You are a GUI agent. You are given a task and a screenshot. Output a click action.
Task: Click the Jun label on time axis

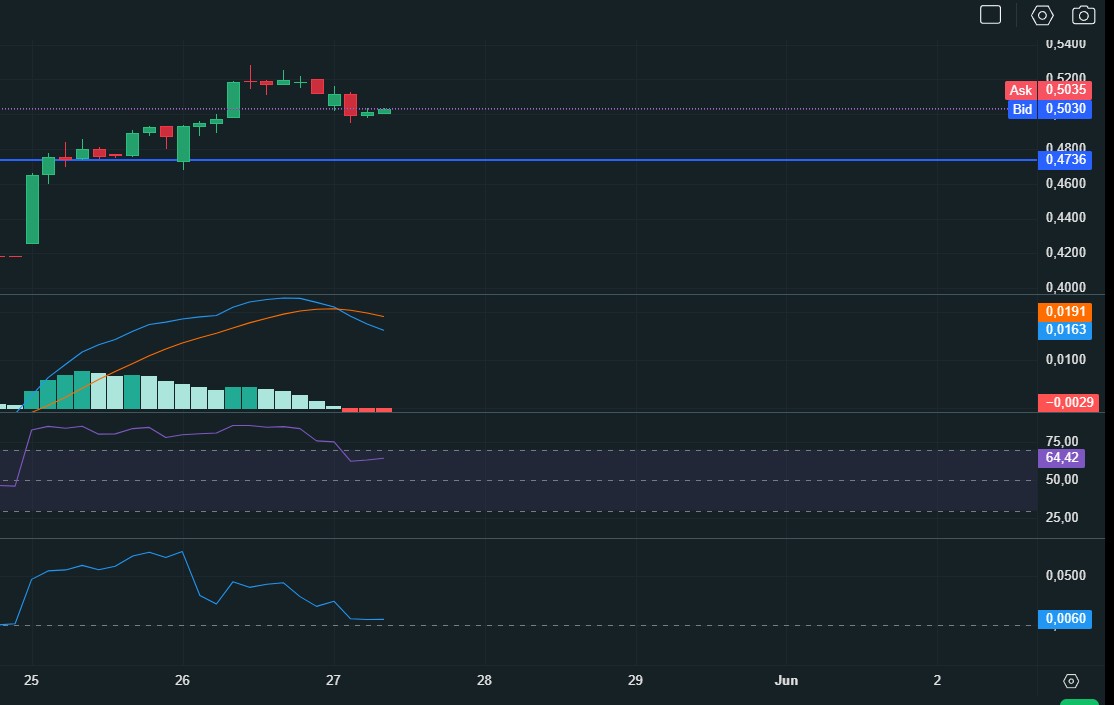[786, 680]
